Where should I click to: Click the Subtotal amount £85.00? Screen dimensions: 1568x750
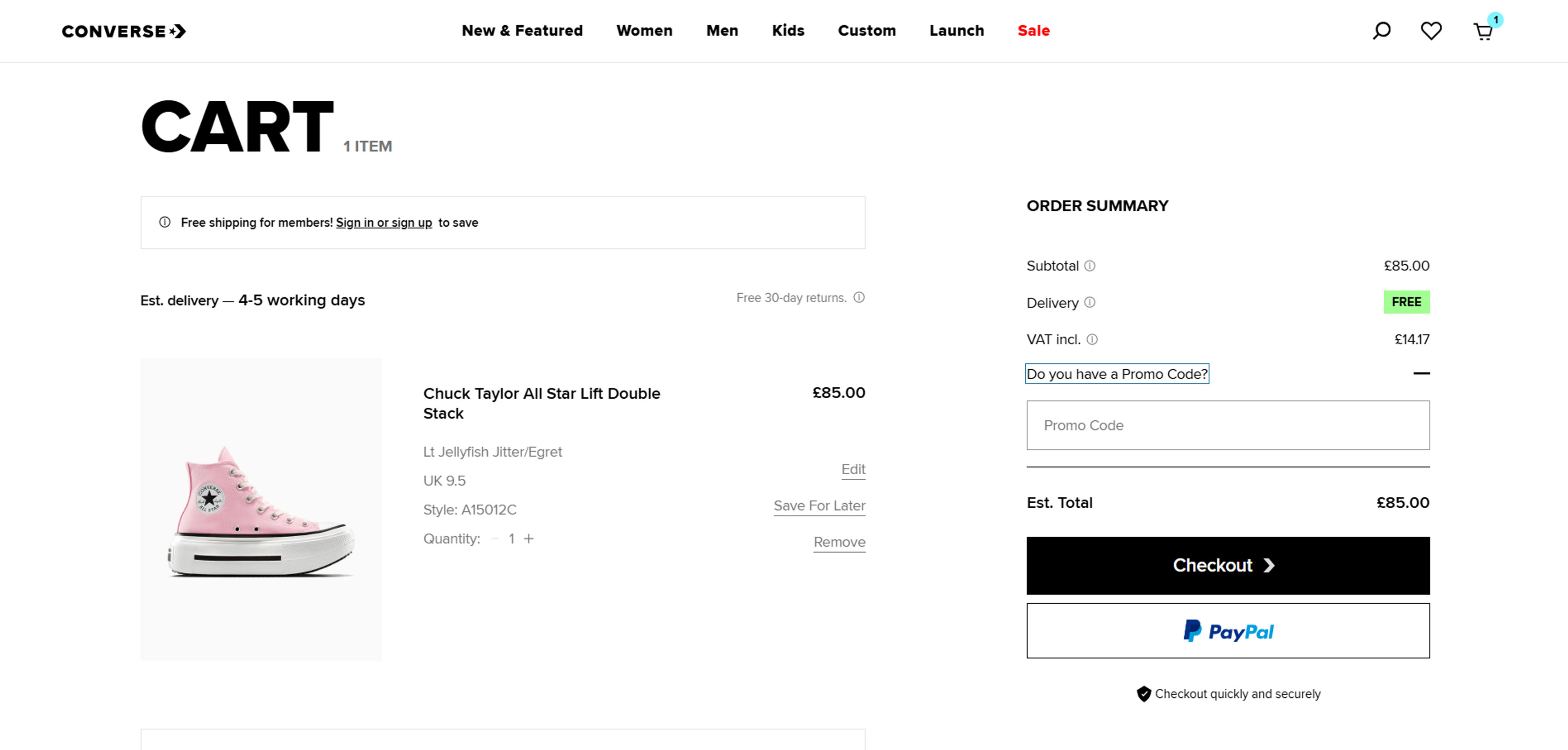(1407, 266)
